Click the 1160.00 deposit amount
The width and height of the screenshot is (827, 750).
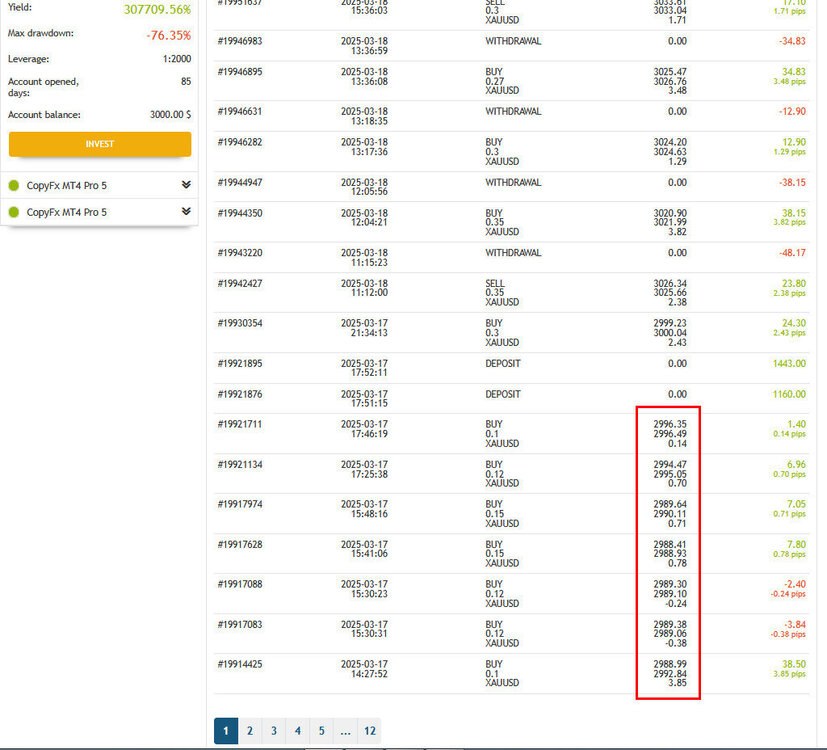[789, 394]
